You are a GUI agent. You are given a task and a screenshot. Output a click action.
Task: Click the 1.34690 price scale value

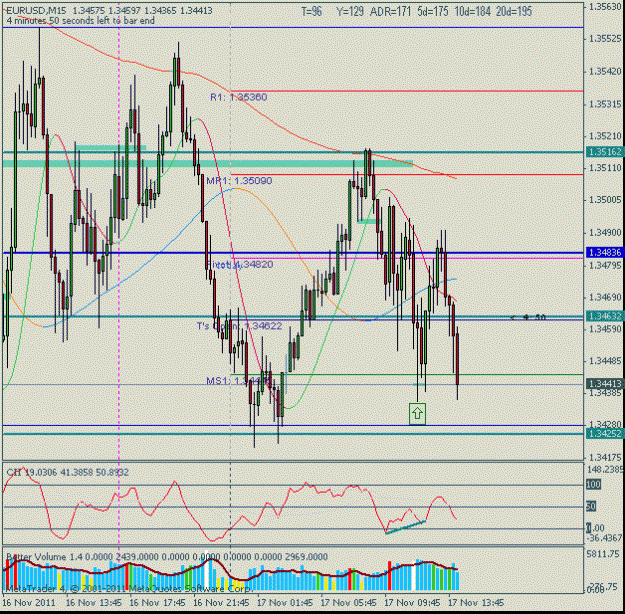click(605, 297)
